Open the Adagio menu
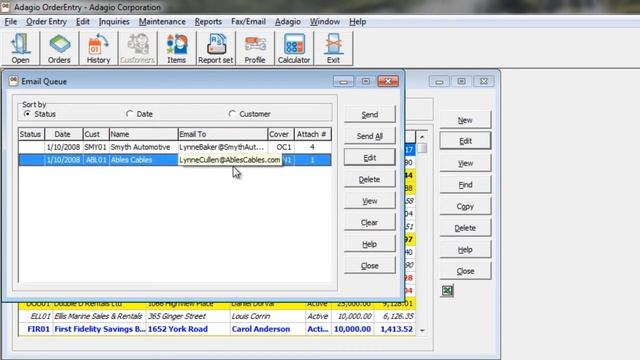 coord(288,22)
